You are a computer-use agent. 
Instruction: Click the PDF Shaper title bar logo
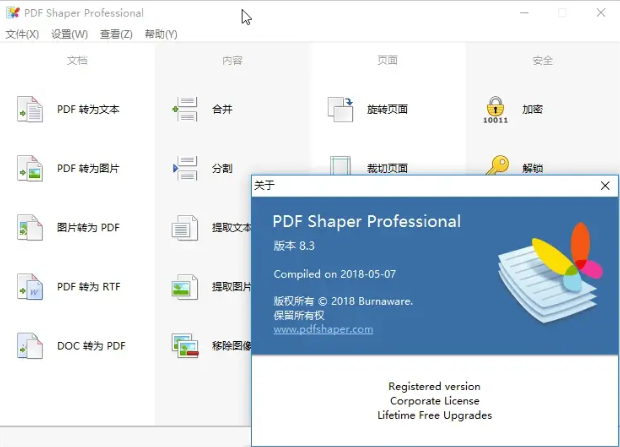(x=13, y=13)
